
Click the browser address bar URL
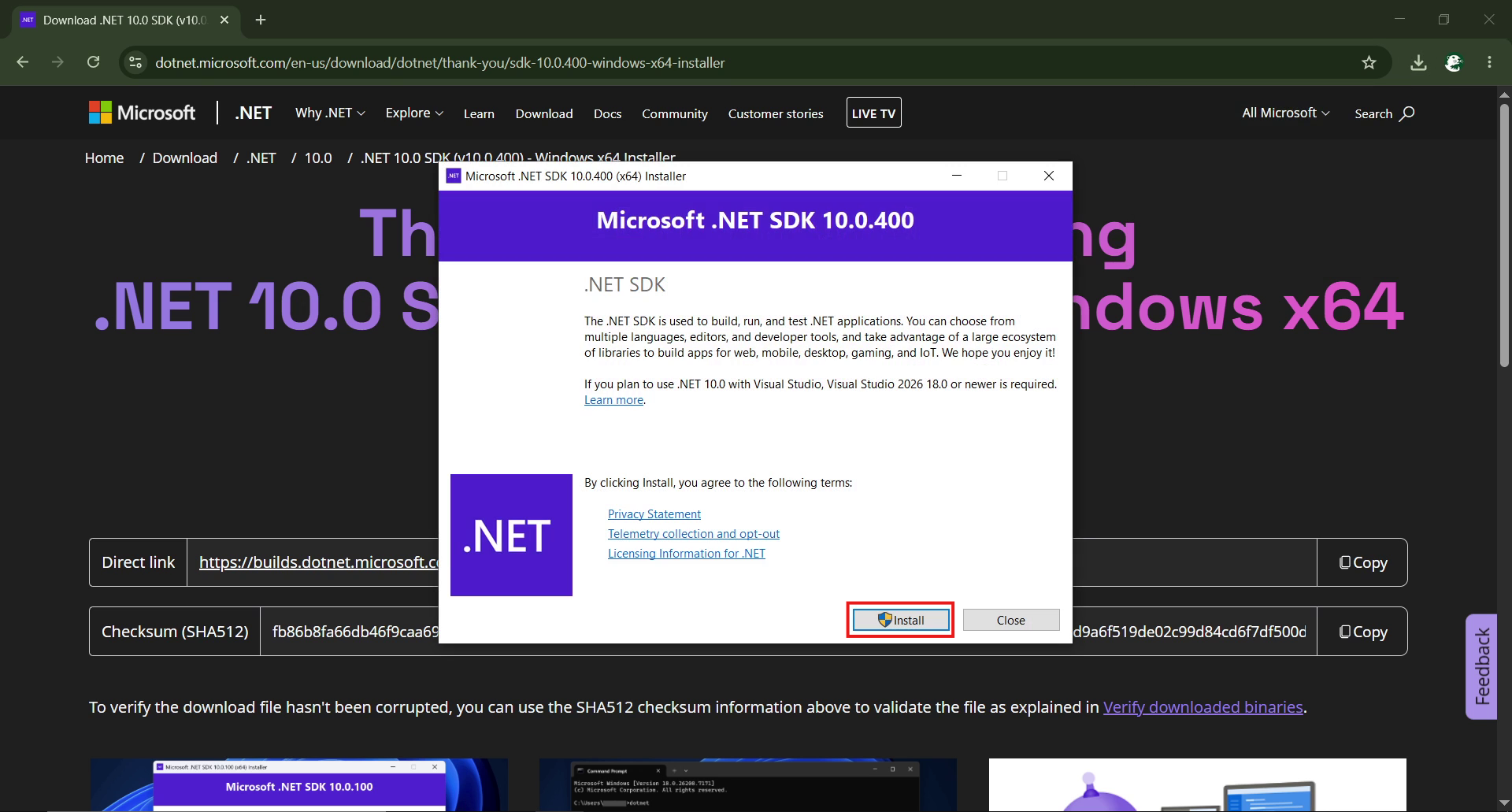point(440,62)
